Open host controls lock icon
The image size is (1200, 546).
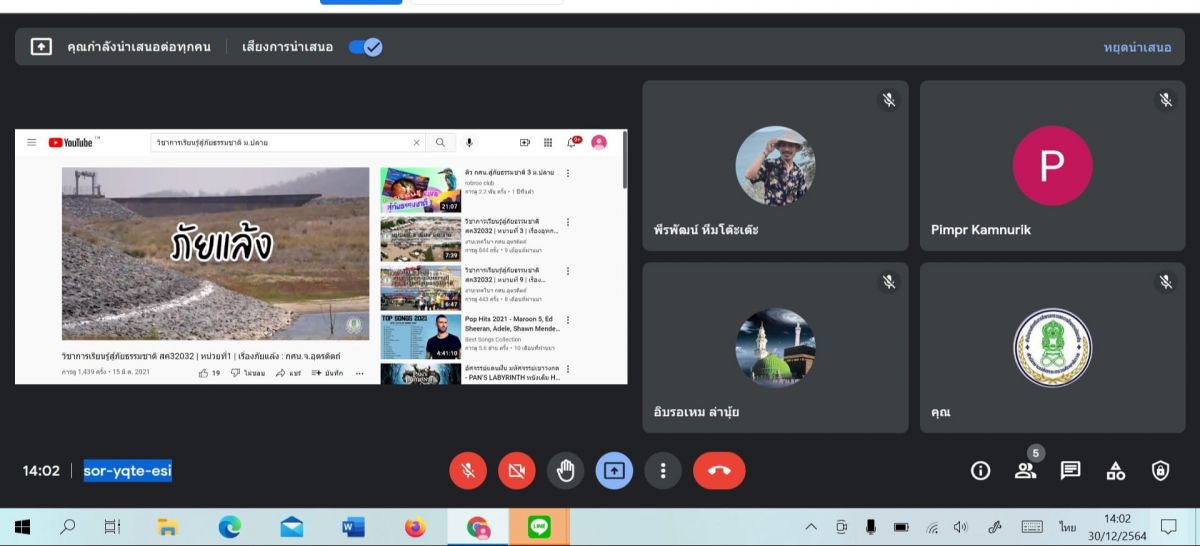click(x=1160, y=471)
